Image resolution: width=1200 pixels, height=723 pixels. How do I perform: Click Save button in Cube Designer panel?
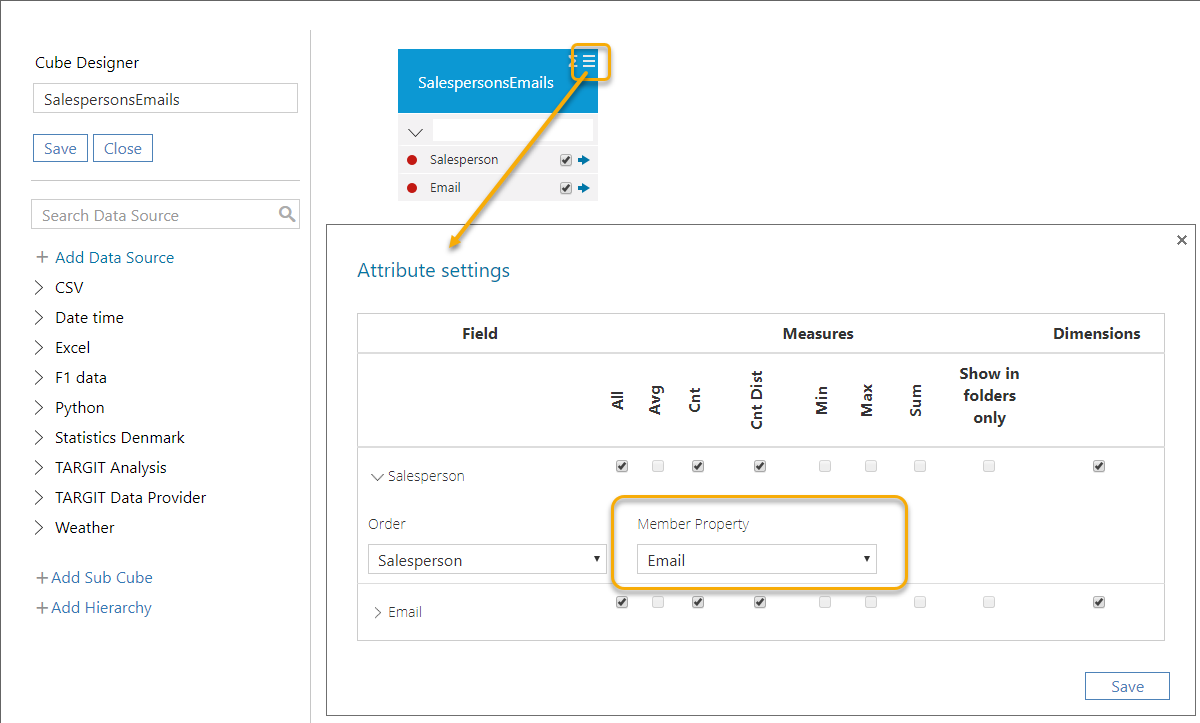point(60,148)
